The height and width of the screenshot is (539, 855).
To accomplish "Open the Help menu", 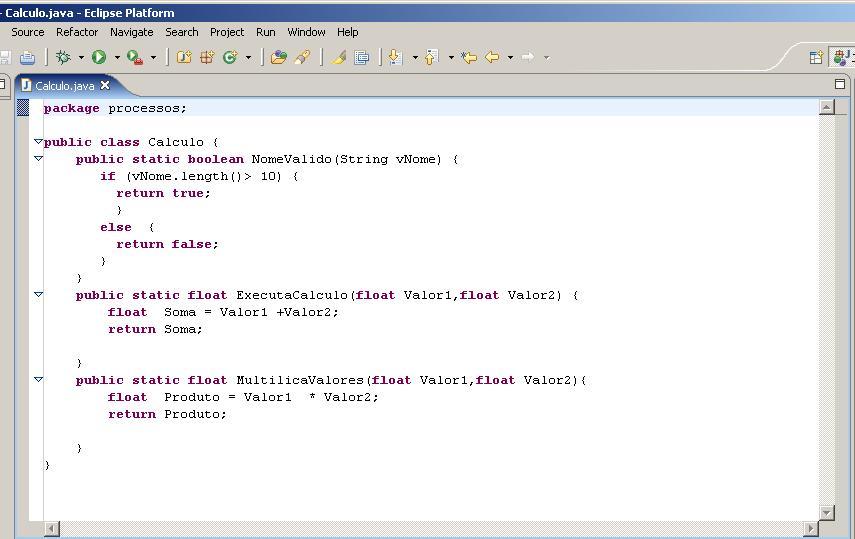I will tap(347, 32).
